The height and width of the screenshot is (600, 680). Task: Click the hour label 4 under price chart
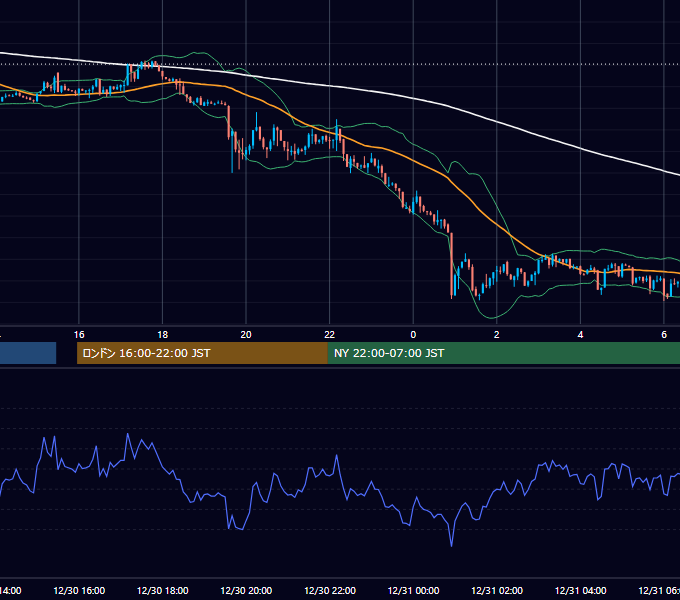pyautogui.click(x=580, y=335)
